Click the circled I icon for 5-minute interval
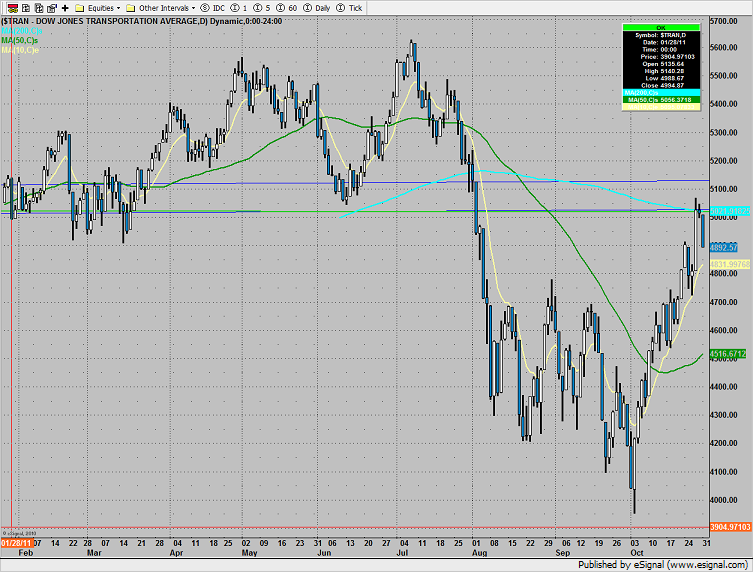The image size is (753, 572). 258,8
